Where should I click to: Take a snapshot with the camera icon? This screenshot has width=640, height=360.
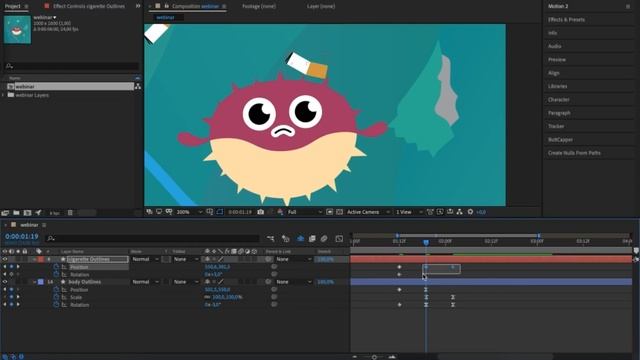point(260,212)
